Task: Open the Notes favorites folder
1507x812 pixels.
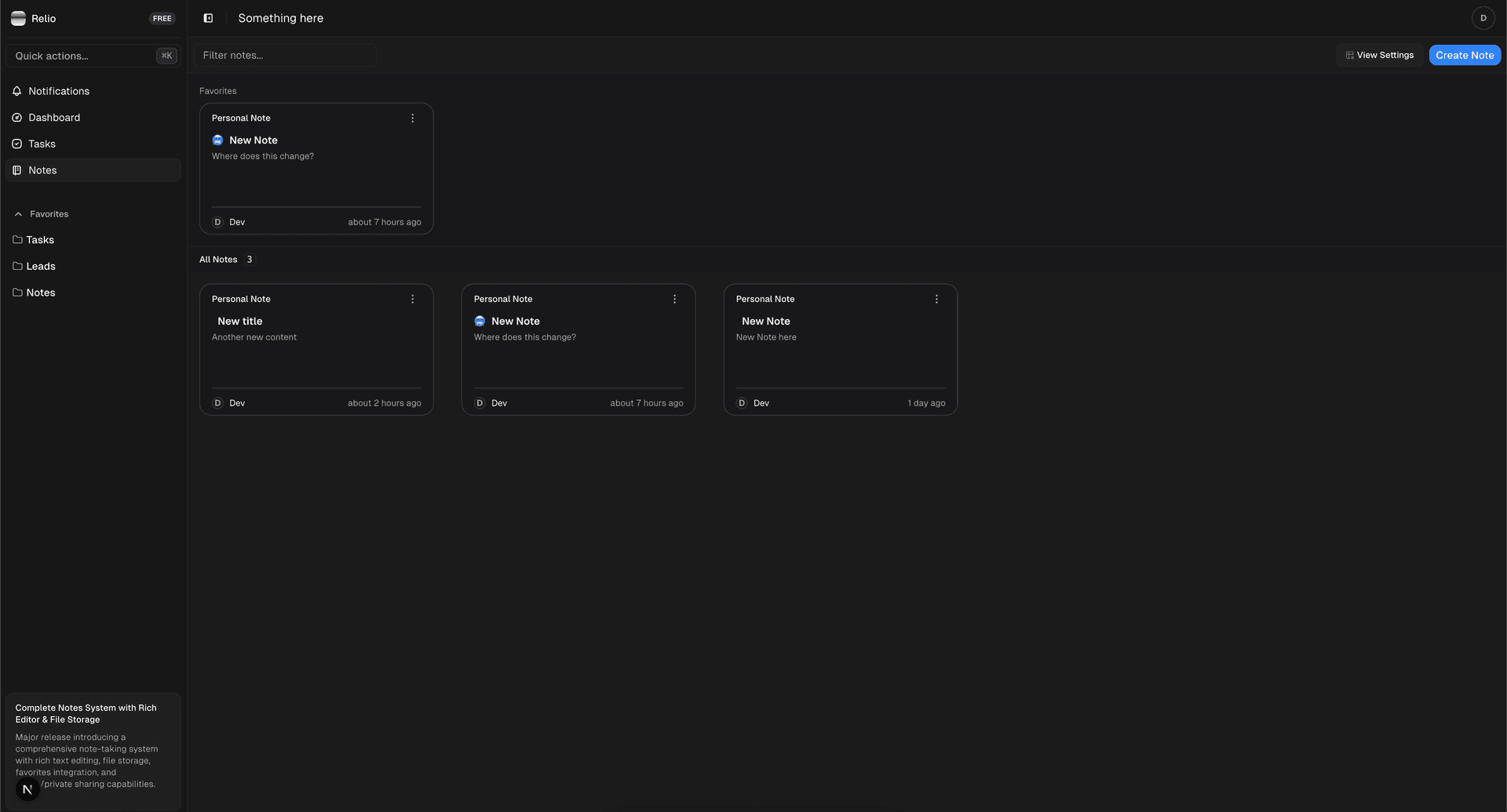Action: (40, 293)
